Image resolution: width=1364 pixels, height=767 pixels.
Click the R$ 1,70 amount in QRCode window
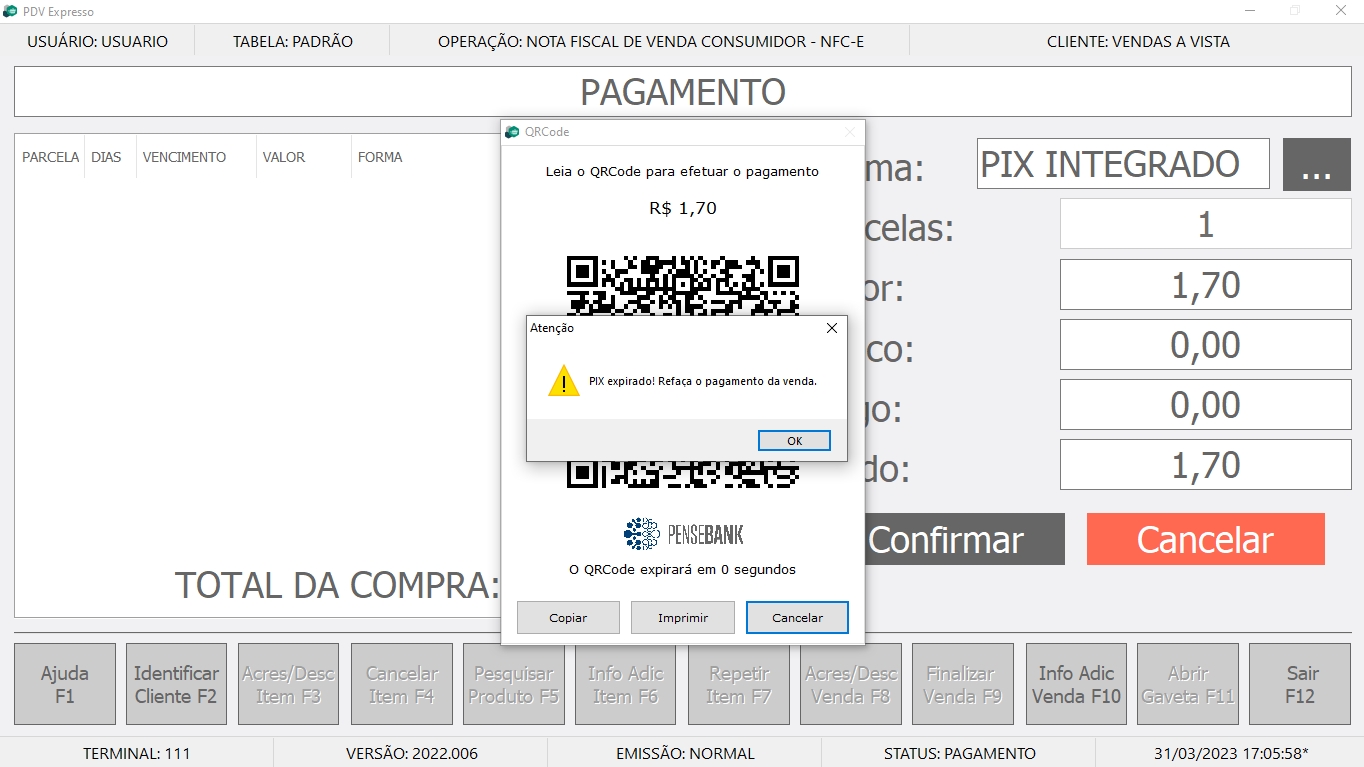[683, 208]
